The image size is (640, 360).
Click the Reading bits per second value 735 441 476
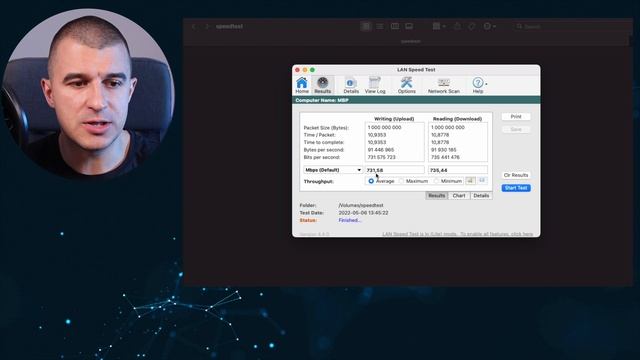(x=445, y=157)
